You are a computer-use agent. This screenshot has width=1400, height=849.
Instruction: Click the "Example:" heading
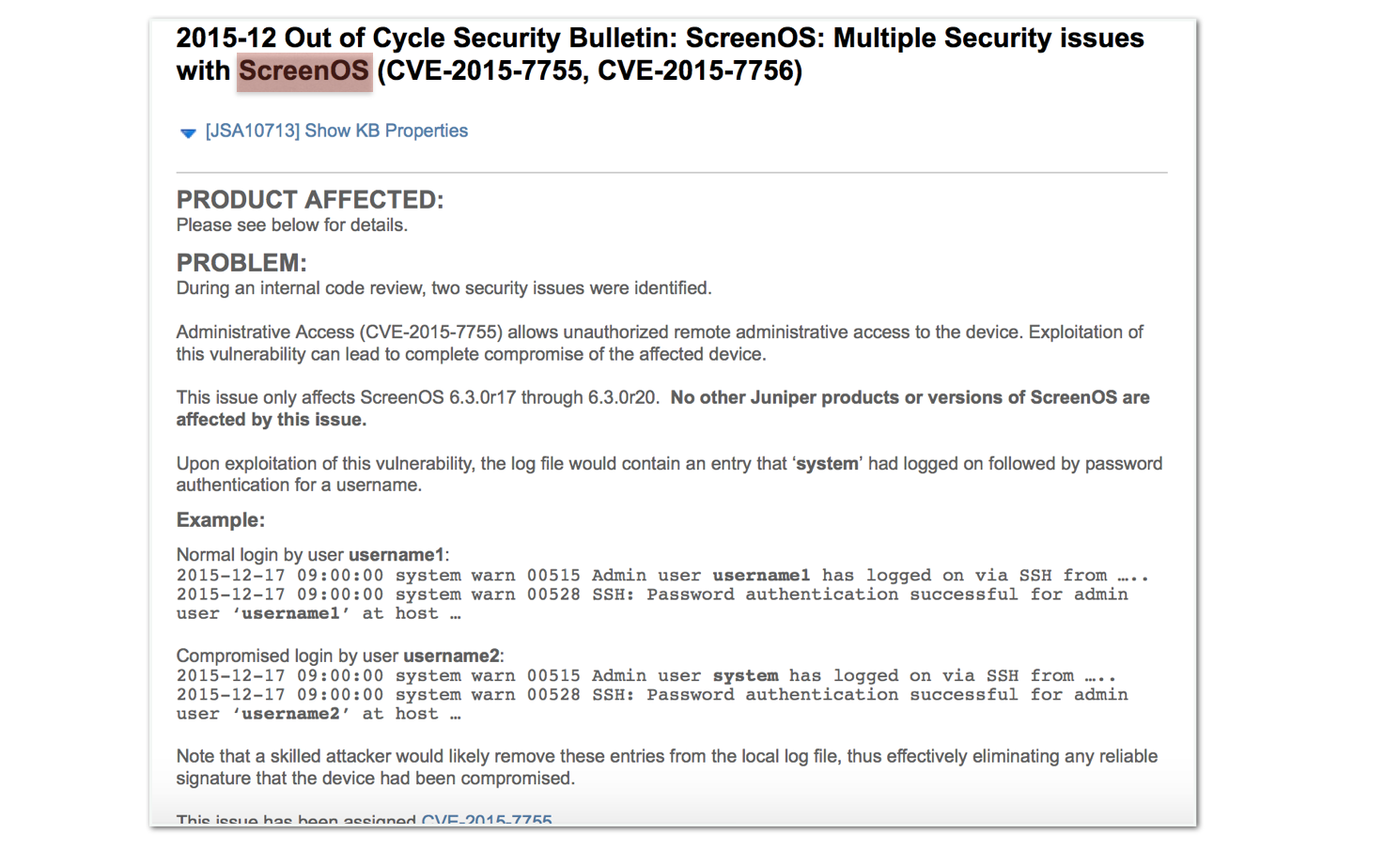[221, 520]
